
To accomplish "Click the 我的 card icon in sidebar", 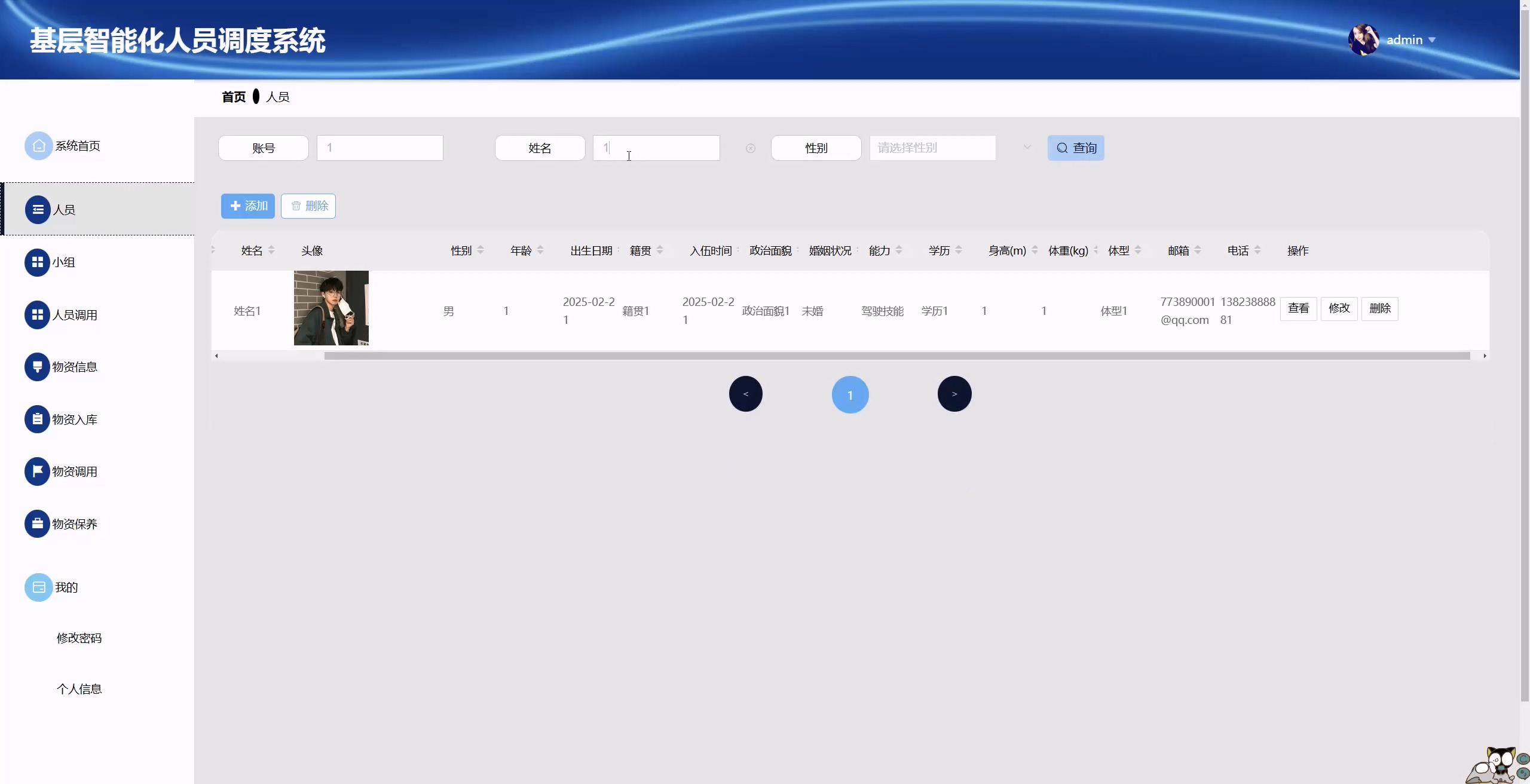I will (x=38, y=587).
